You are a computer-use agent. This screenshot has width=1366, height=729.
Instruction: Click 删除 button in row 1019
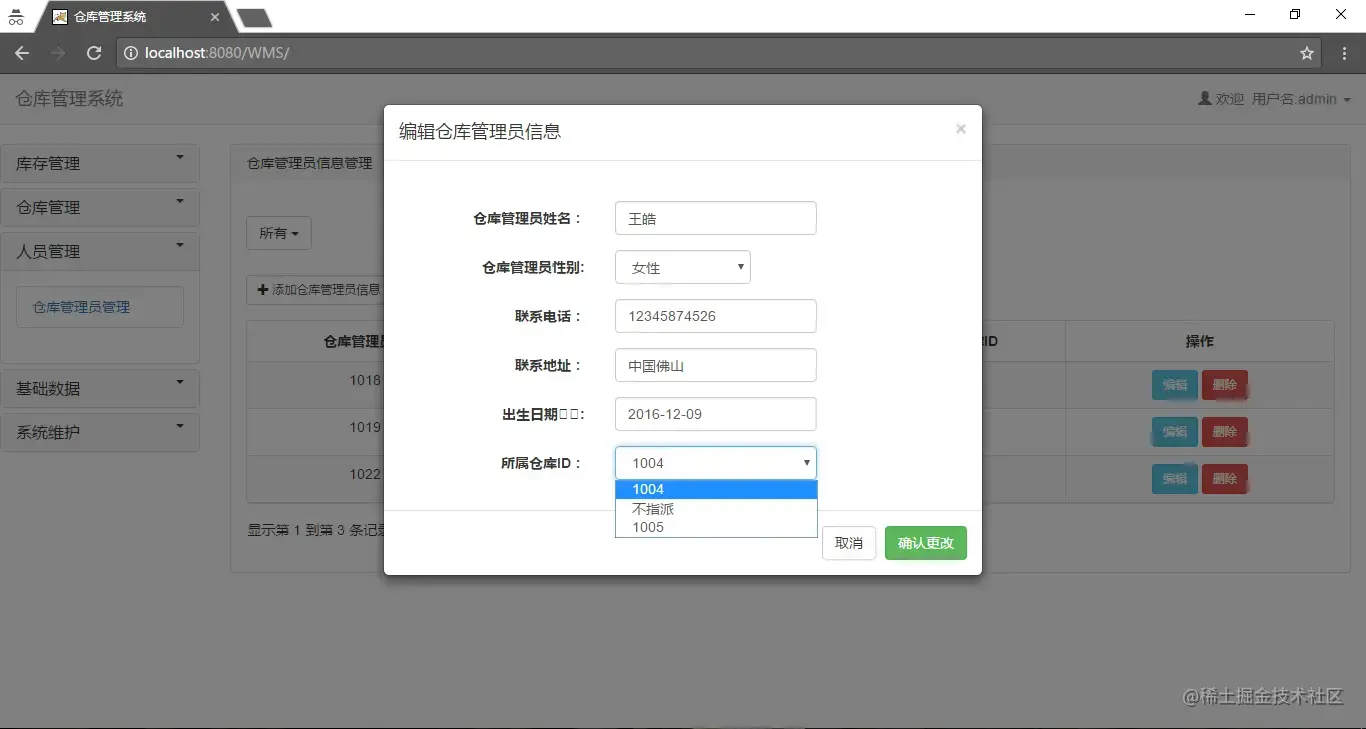[1225, 432]
